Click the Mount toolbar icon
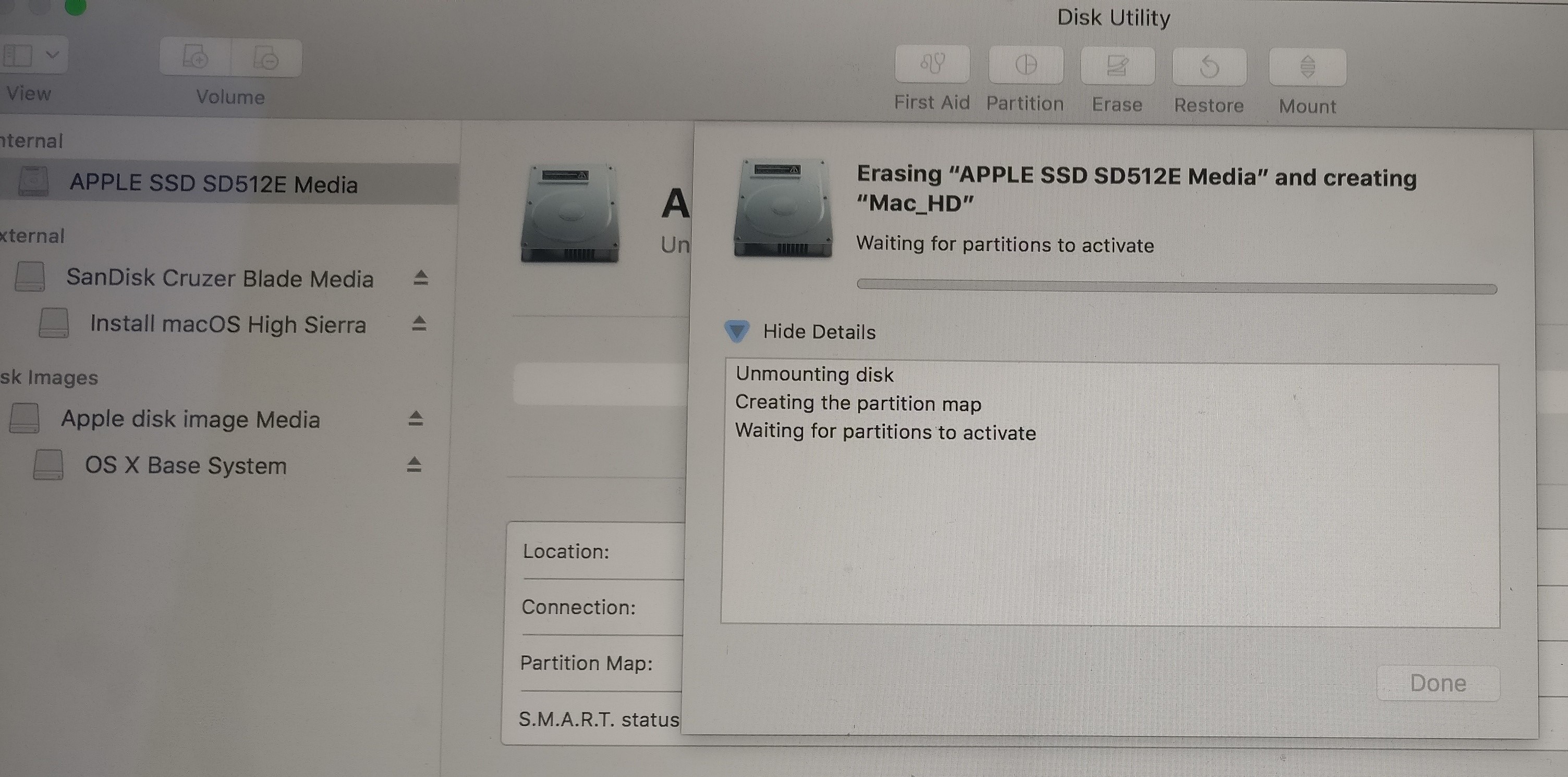The width and height of the screenshot is (1568, 777). [x=1307, y=68]
